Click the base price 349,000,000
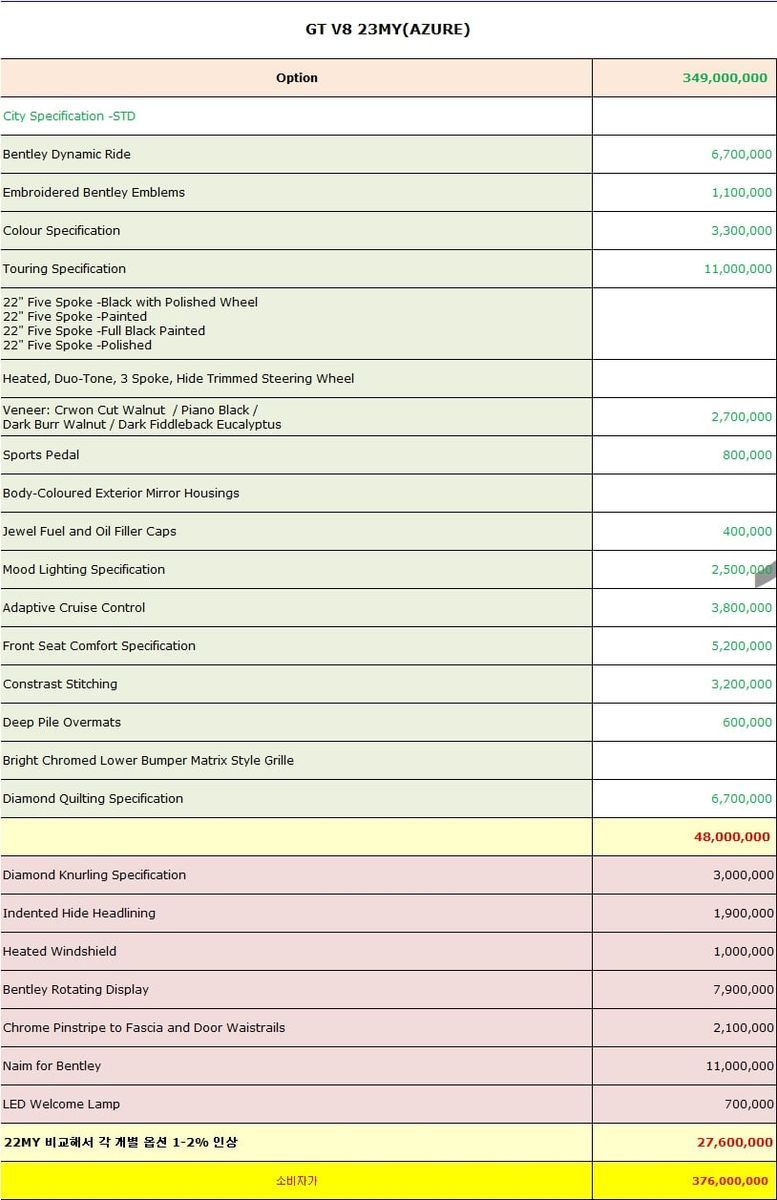The width and height of the screenshot is (777, 1200). (x=725, y=78)
